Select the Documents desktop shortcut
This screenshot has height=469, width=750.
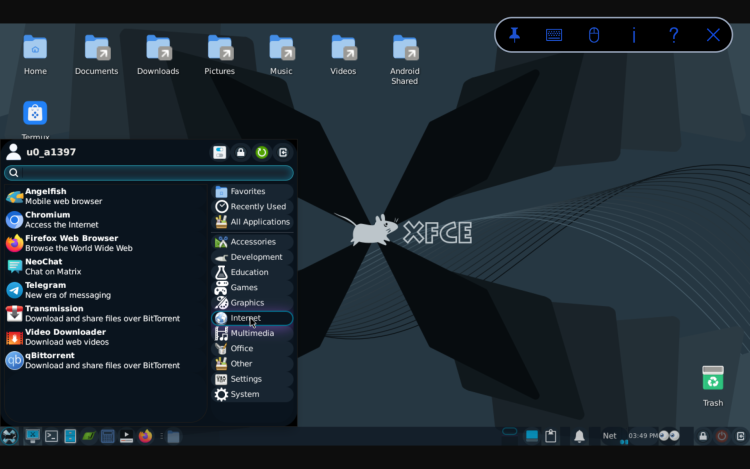(97, 55)
